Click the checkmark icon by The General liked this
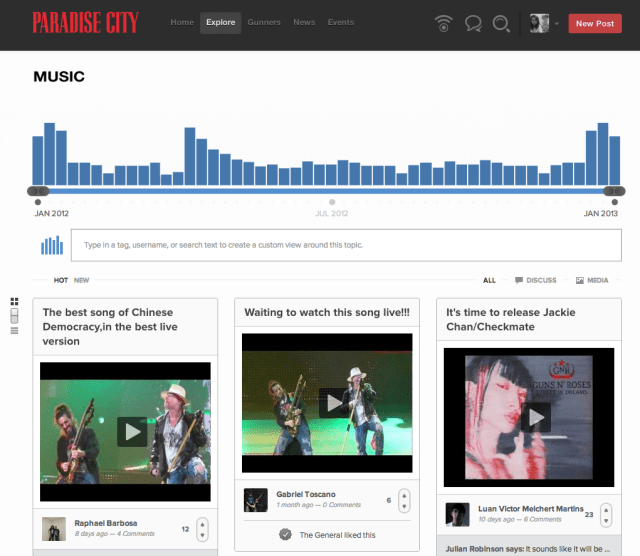This screenshot has height=556, width=640. pos(285,534)
